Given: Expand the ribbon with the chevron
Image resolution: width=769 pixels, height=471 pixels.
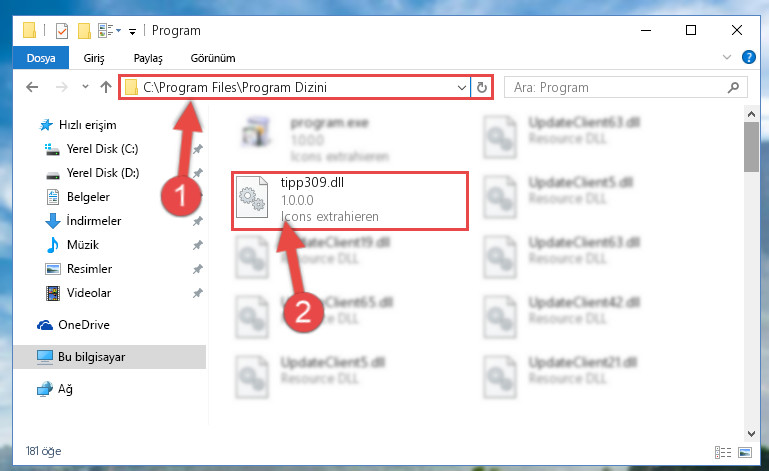Looking at the screenshot, I should click(x=727, y=57).
